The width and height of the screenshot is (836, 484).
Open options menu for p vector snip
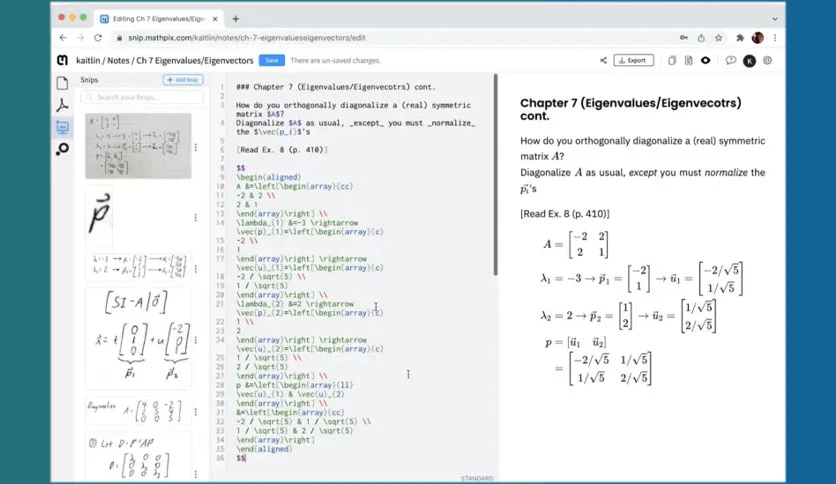[x=196, y=217]
